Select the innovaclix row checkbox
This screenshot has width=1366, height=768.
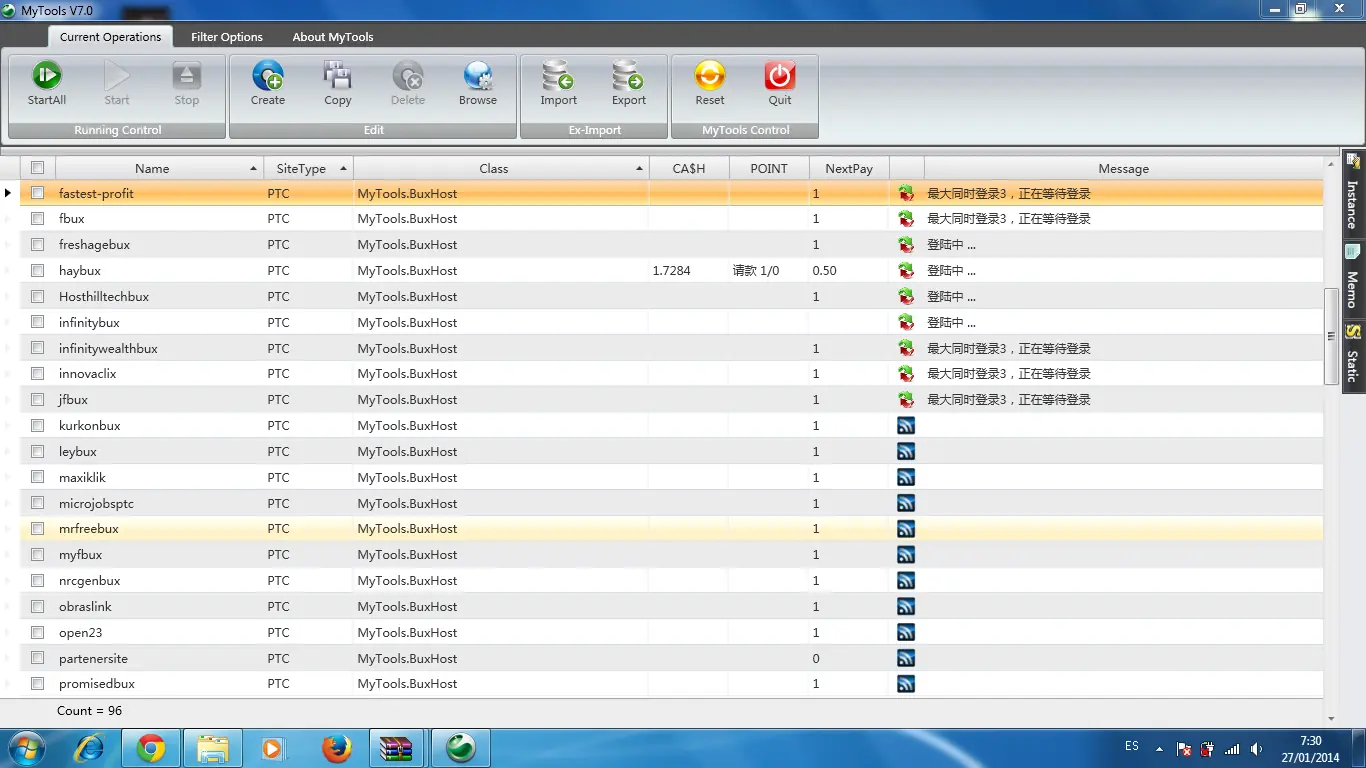37,373
